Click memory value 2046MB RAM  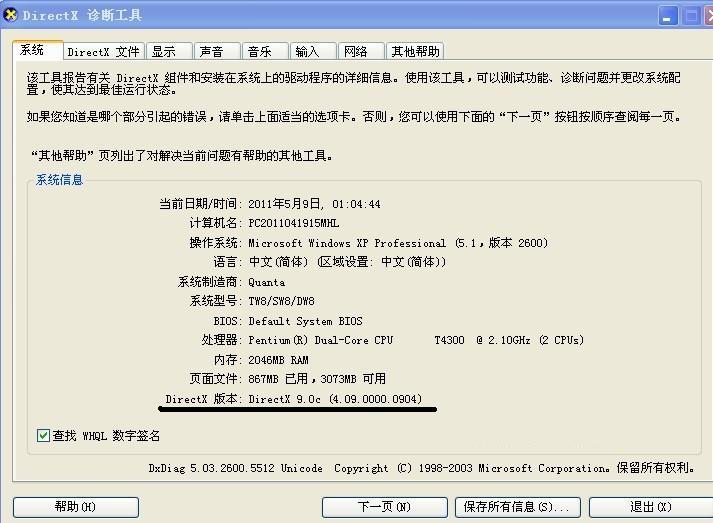278,360
